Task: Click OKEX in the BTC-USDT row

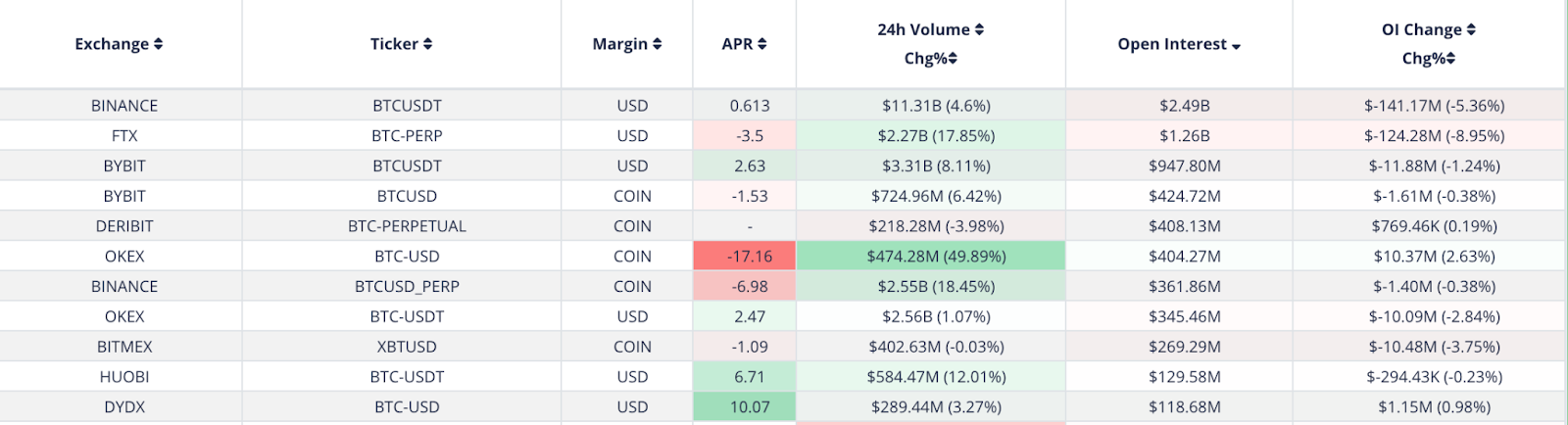Action: click(124, 317)
